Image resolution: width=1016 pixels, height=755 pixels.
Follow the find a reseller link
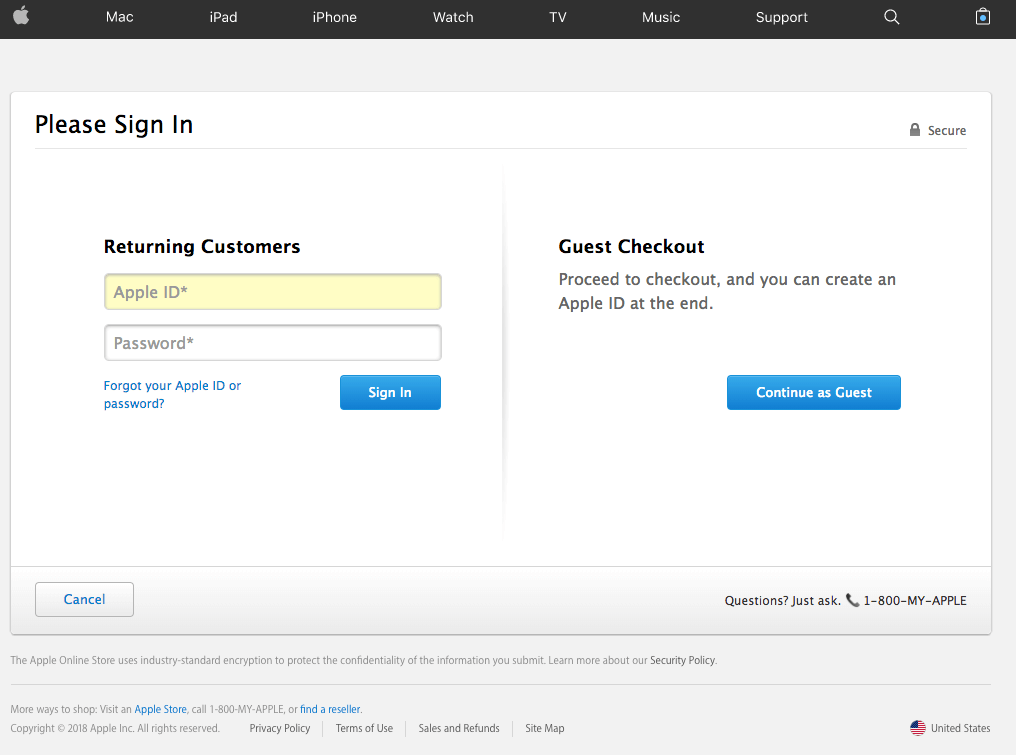(x=330, y=709)
